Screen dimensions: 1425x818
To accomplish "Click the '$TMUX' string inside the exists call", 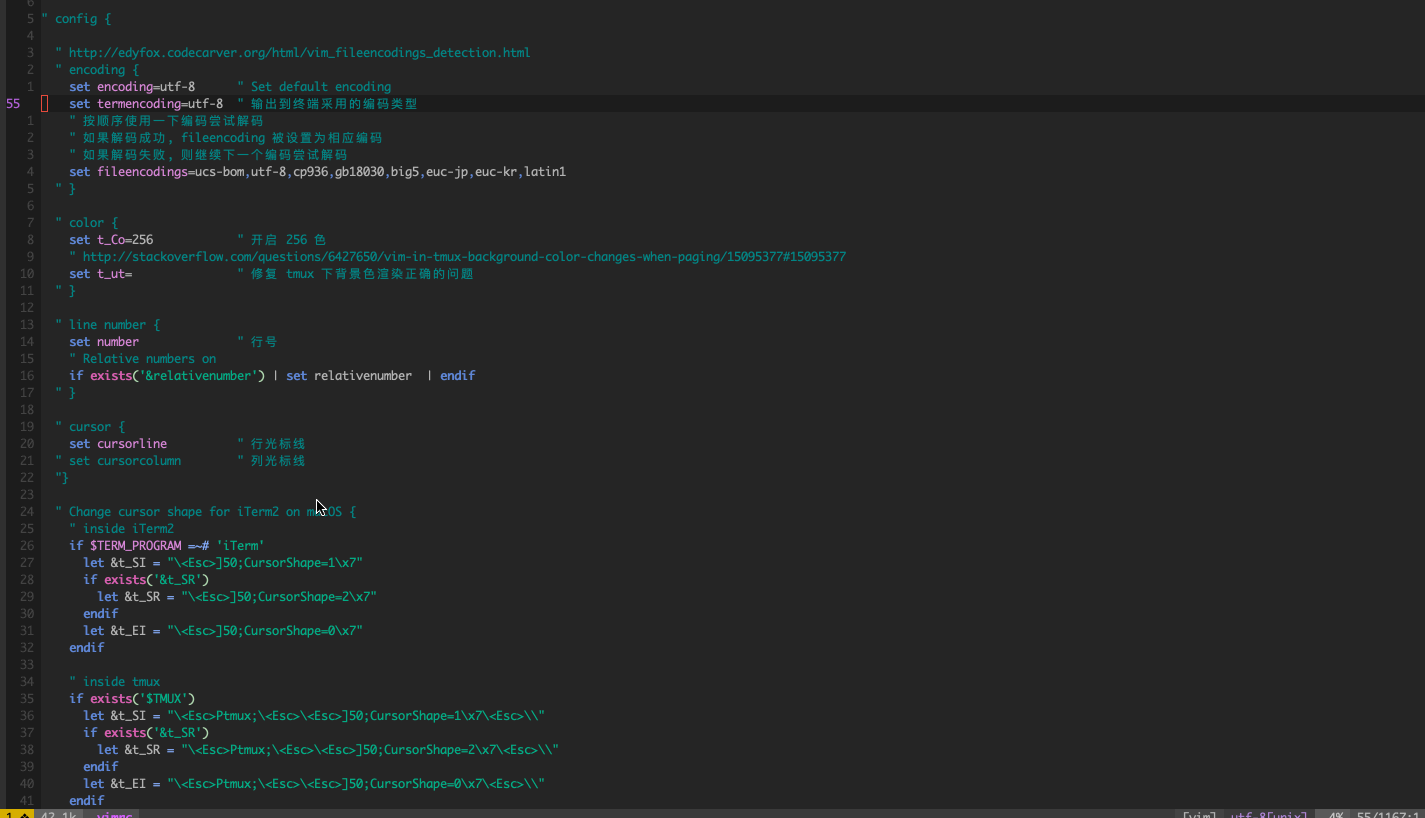I will pos(164,698).
